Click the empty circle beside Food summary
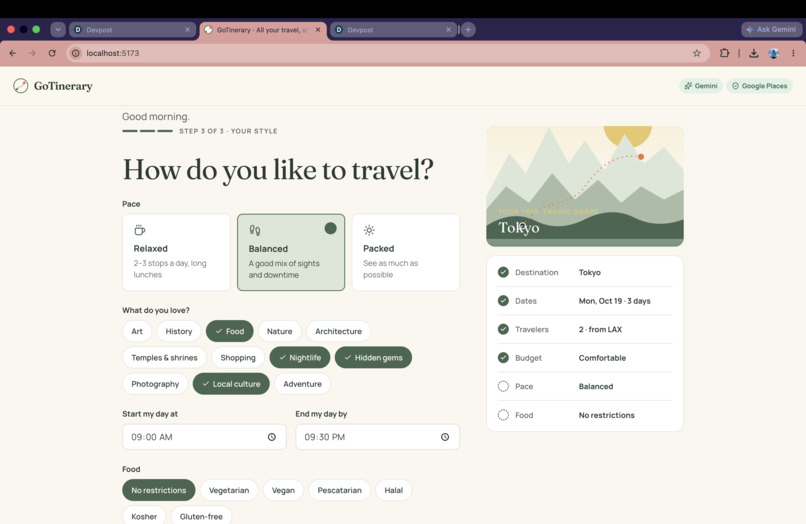 (503, 415)
